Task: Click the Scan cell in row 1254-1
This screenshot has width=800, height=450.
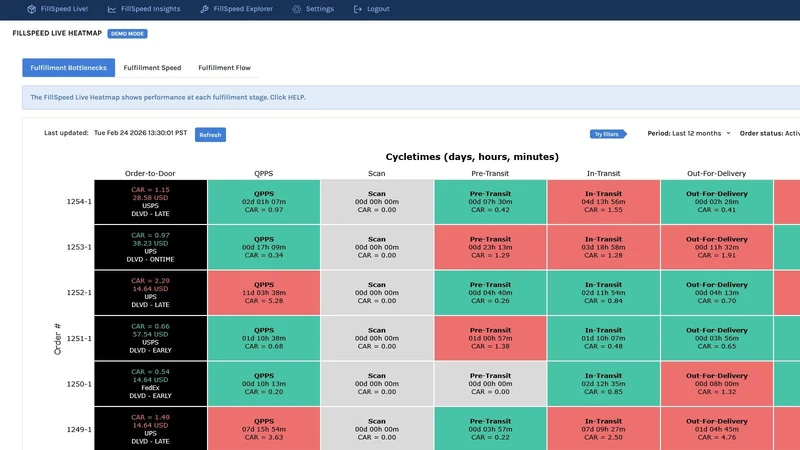Action: 377,202
